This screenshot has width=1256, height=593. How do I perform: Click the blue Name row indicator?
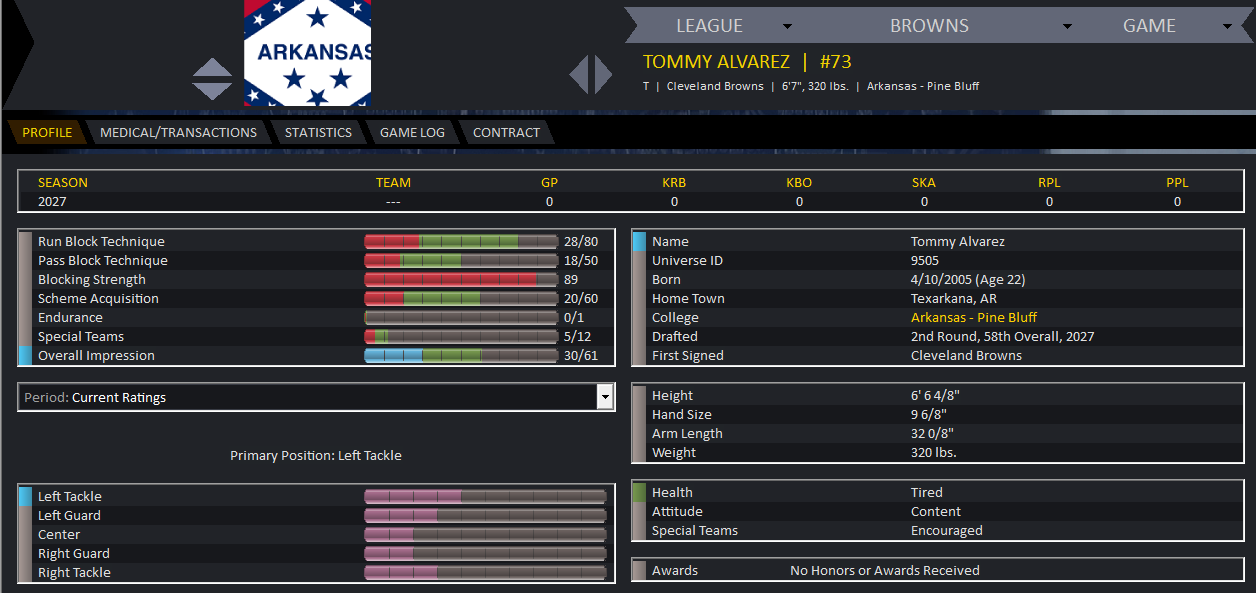point(639,241)
